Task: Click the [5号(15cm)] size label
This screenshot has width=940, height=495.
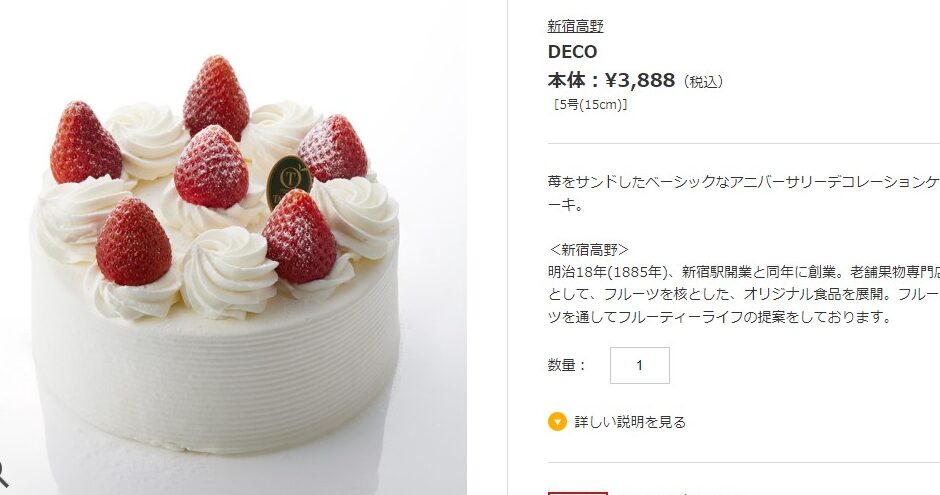Action: coord(590,104)
